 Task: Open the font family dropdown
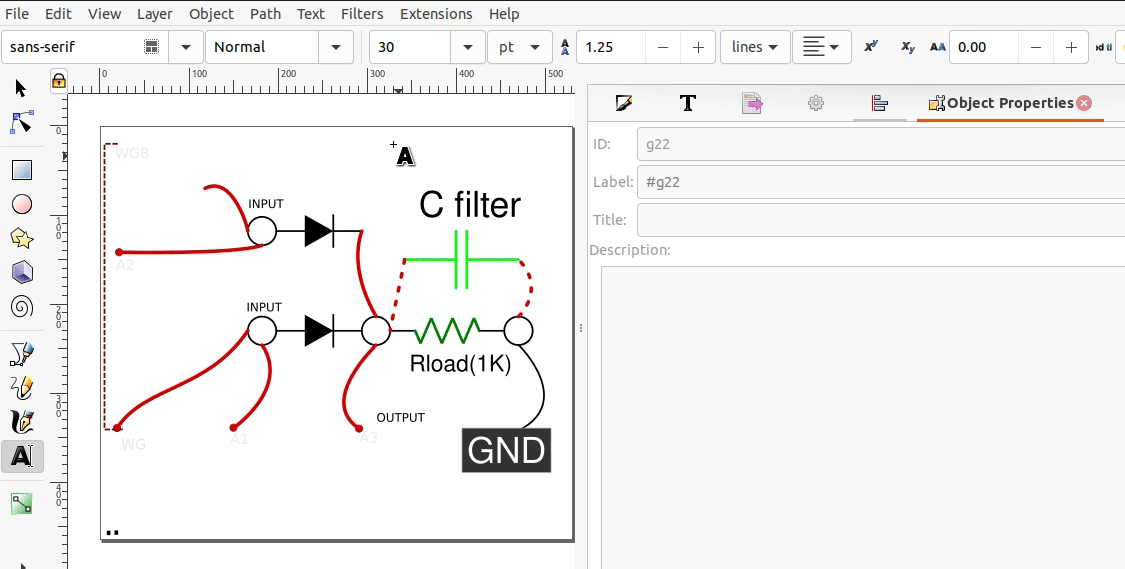click(185, 47)
